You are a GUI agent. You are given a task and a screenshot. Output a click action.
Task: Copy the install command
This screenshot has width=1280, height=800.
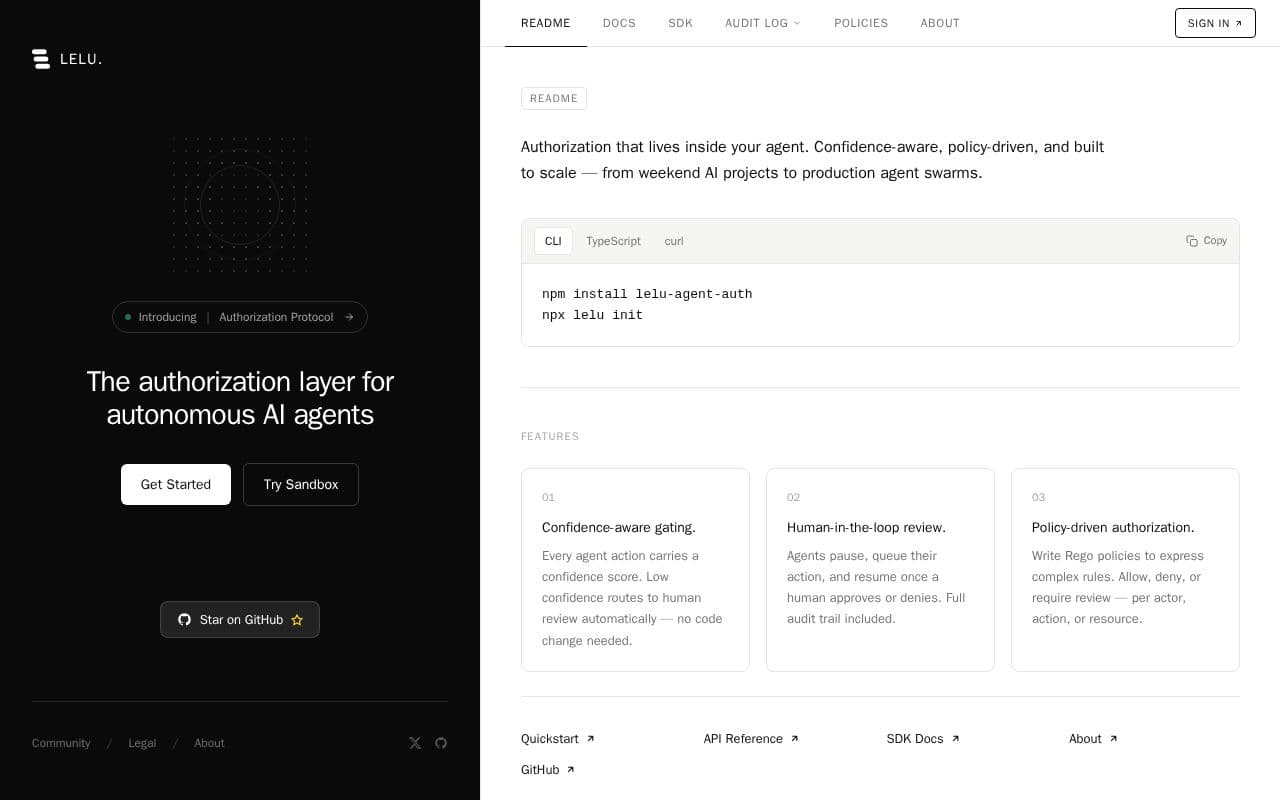[1206, 241]
